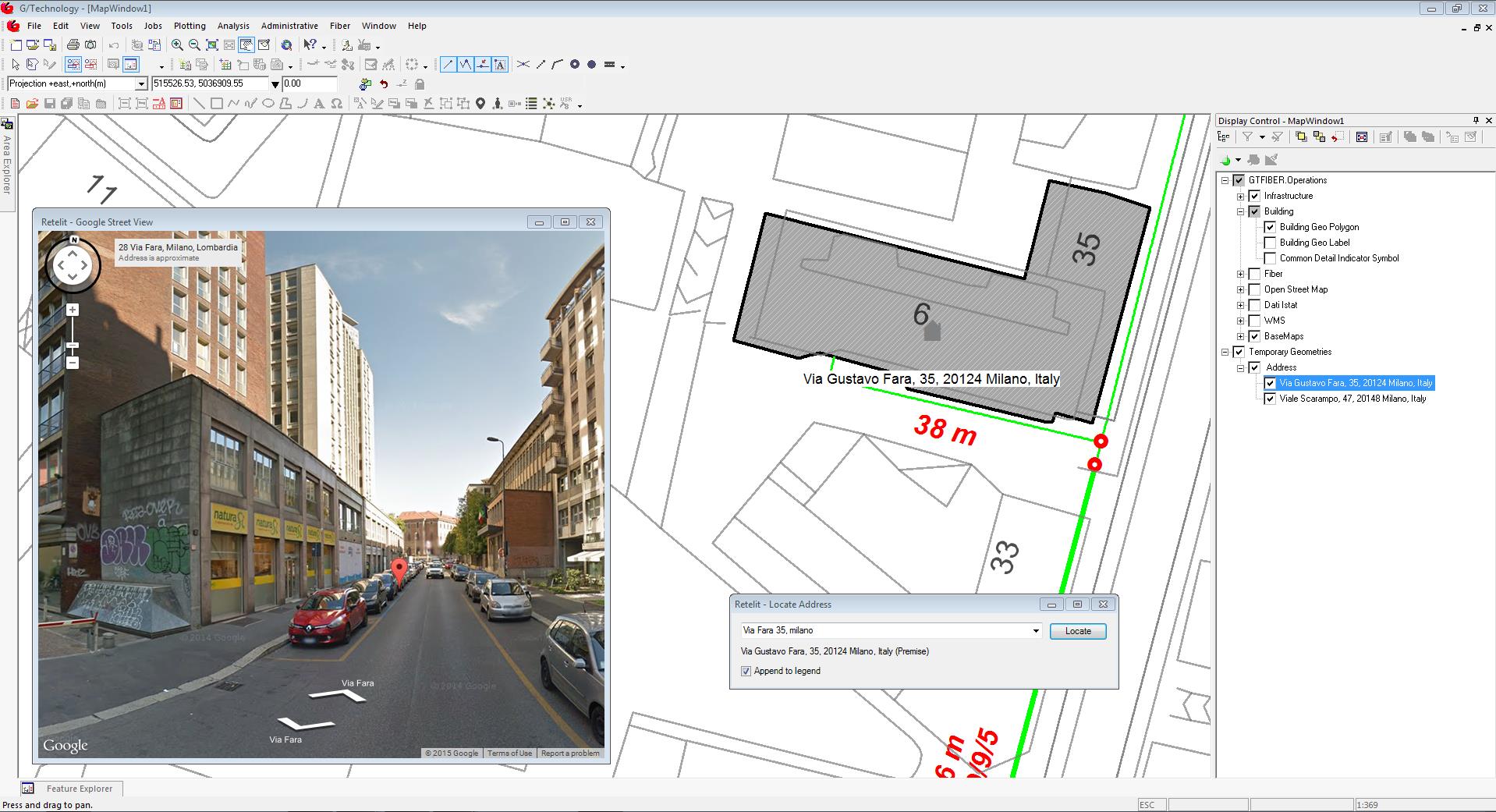The height and width of the screenshot is (812, 1496).
Task: Click the red fit-to-window icon in Display Control
Action: (x=1362, y=137)
